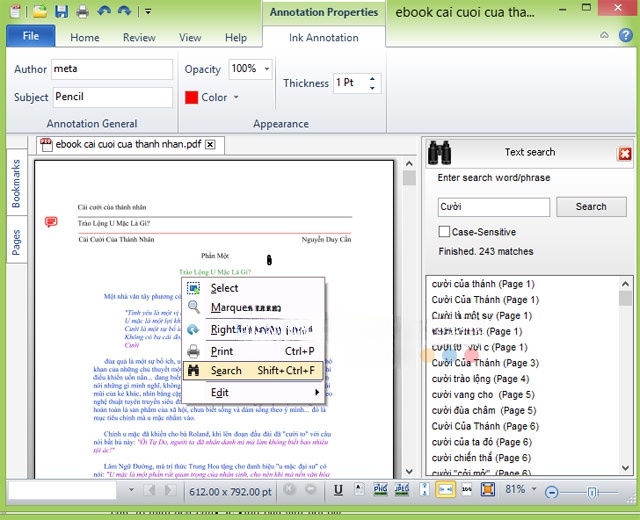Save the document with the floppy icon

click(x=62, y=11)
